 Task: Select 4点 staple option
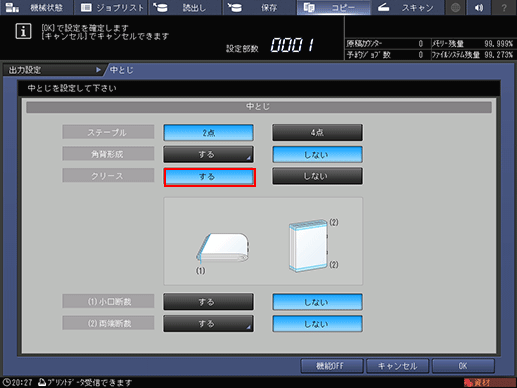coord(317,133)
